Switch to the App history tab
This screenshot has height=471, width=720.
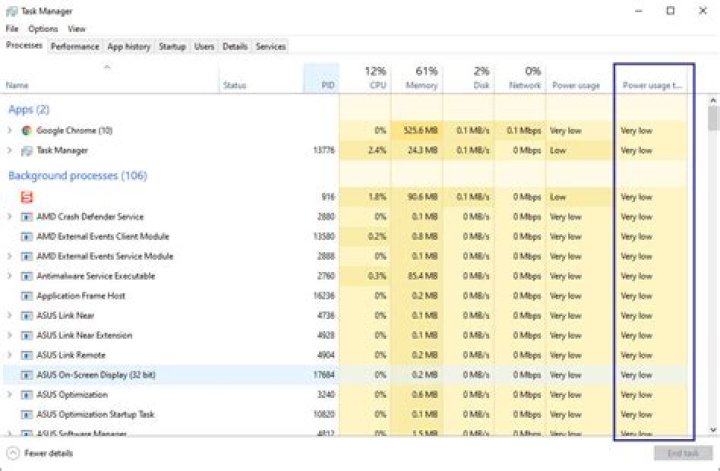129,46
